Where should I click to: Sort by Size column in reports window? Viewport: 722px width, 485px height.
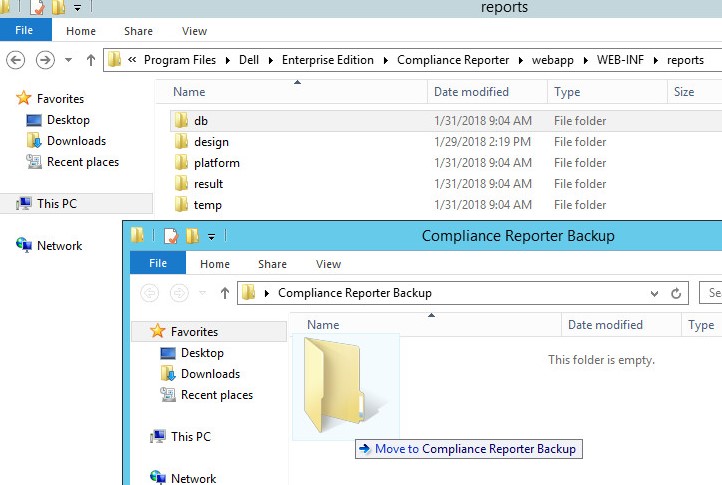(694, 92)
